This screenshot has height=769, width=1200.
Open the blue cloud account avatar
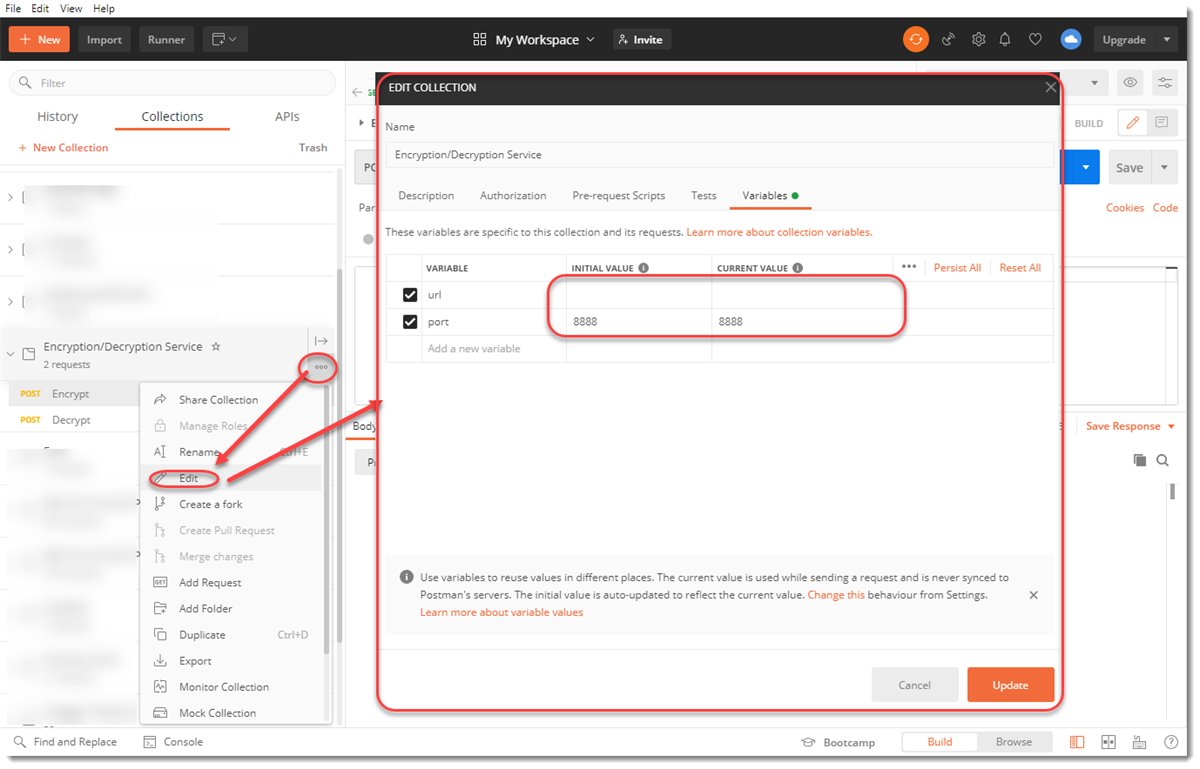1071,39
